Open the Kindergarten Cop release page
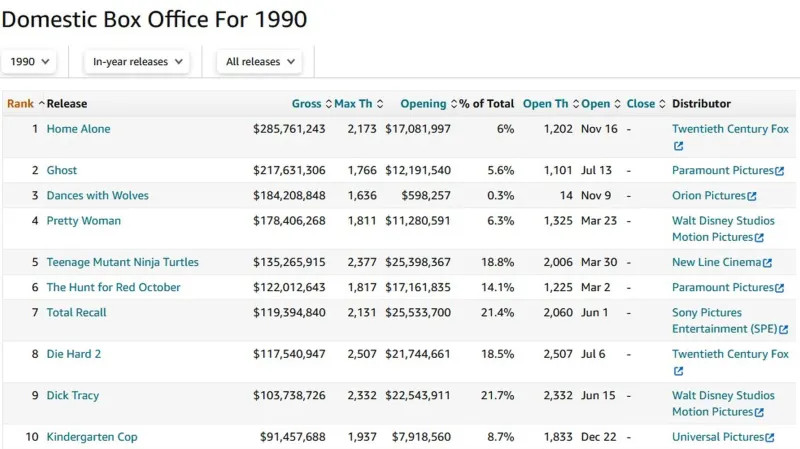Viewport: 800px width, 449px height. tap(92, 438)
